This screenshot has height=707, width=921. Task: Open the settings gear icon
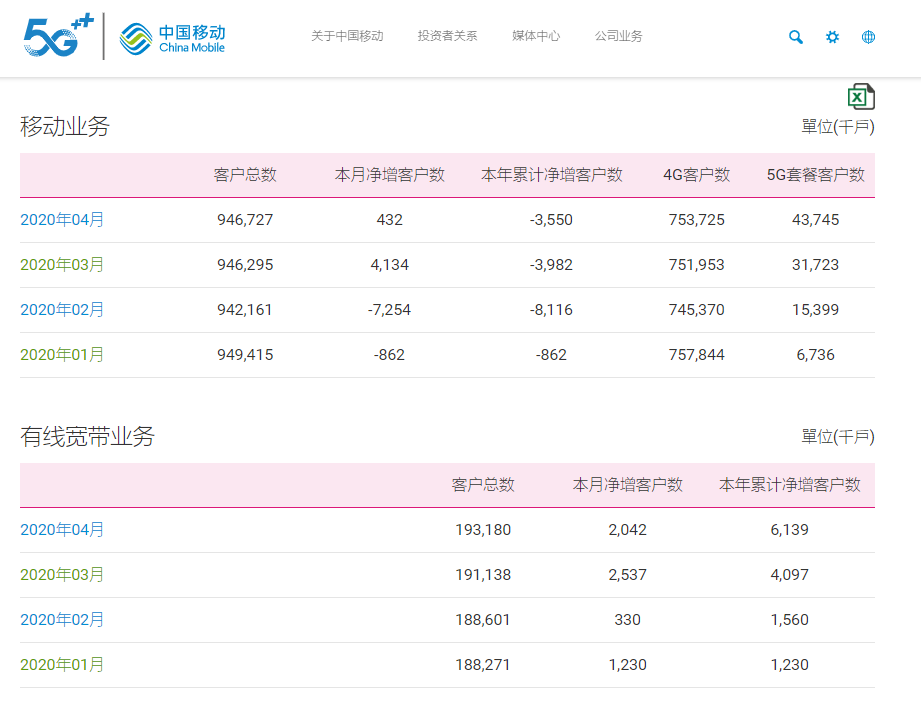(832, 37)
